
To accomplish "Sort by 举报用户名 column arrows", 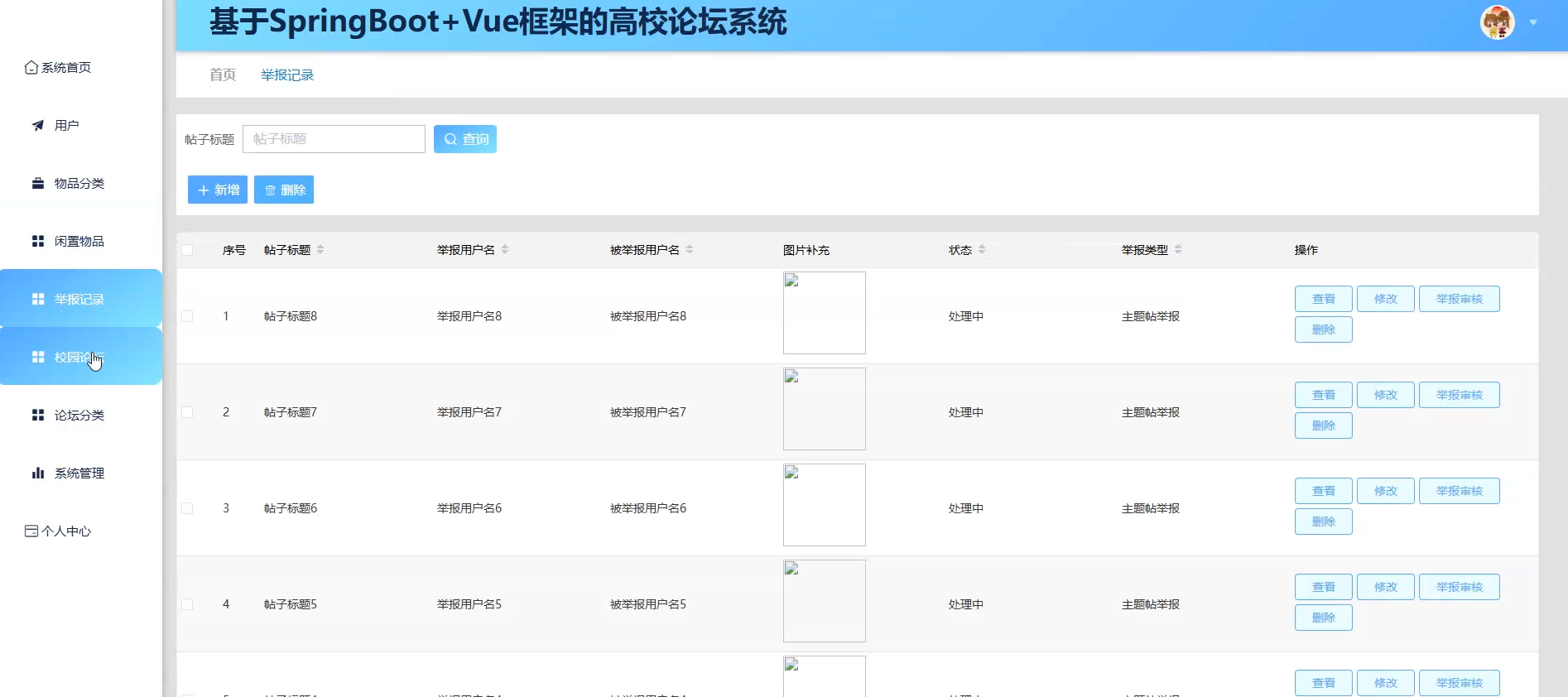I will pos(505,249).
